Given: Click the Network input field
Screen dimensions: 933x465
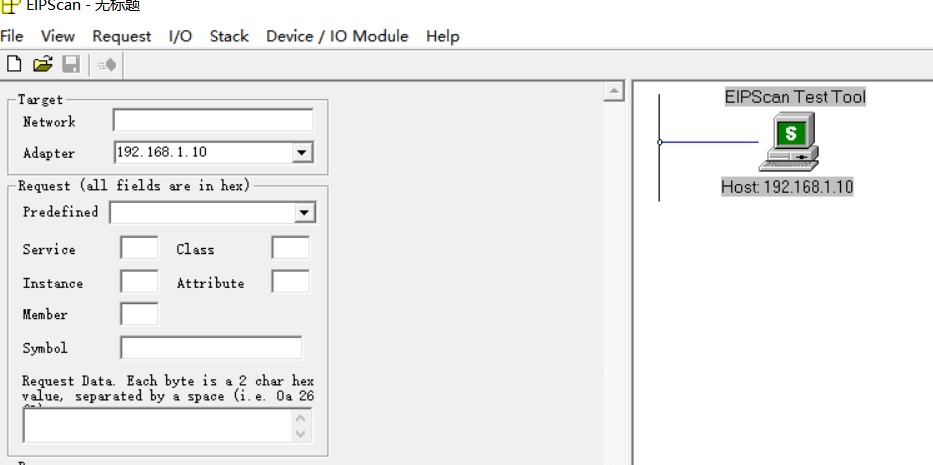Looking at the screenshot, I should pyautogui.click(x=213, y=120).
